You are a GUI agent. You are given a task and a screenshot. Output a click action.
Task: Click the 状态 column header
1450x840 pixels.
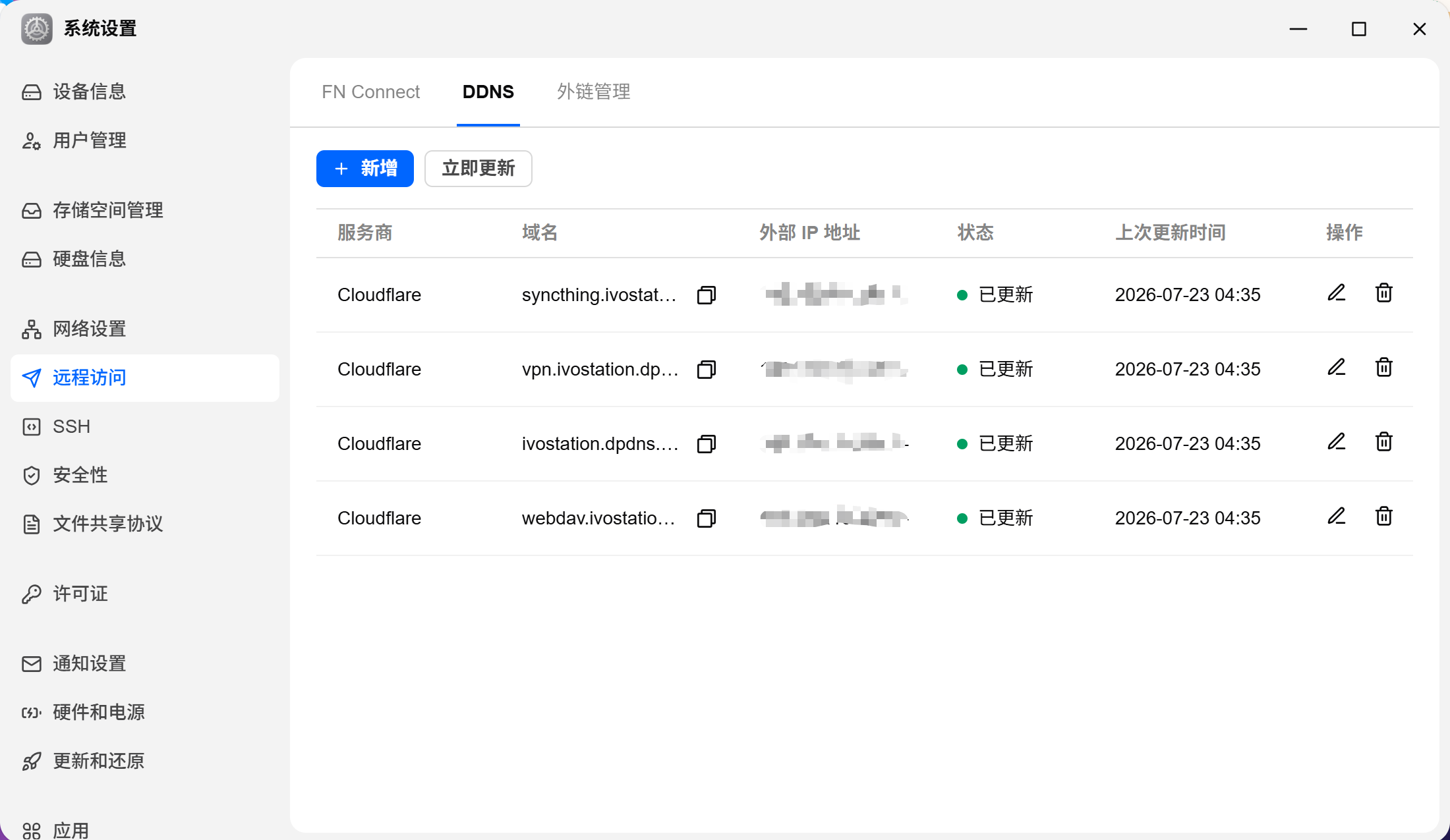coord(975,233)
